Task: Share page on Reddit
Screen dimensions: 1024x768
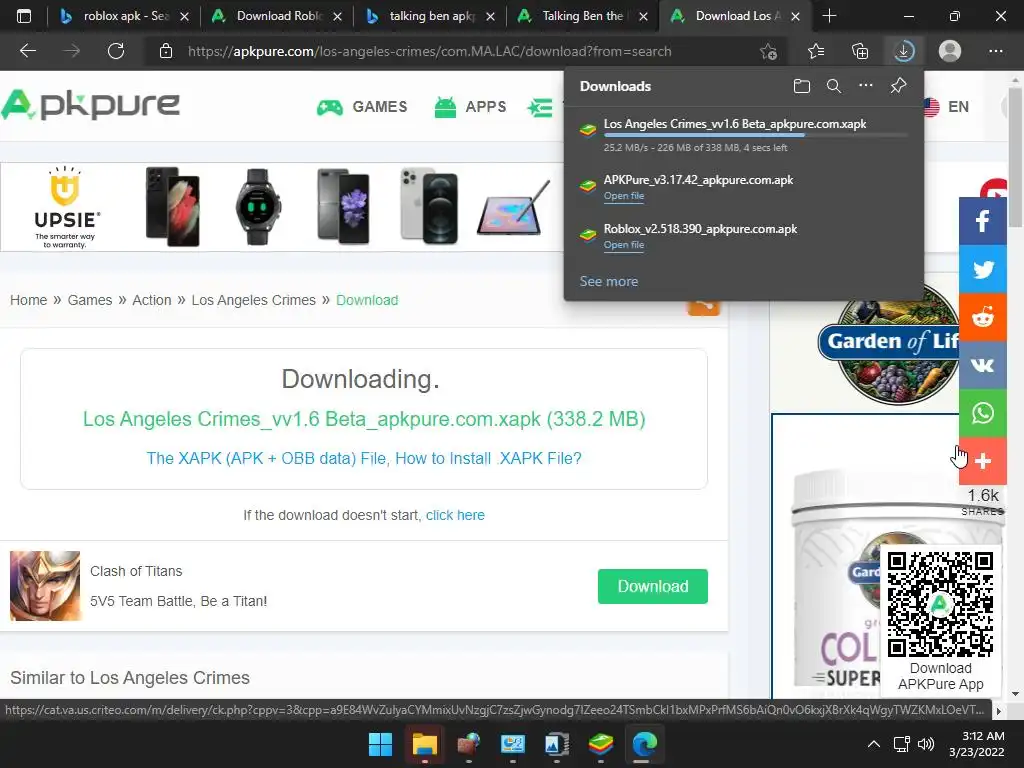Action: click(x=982, y=317)
